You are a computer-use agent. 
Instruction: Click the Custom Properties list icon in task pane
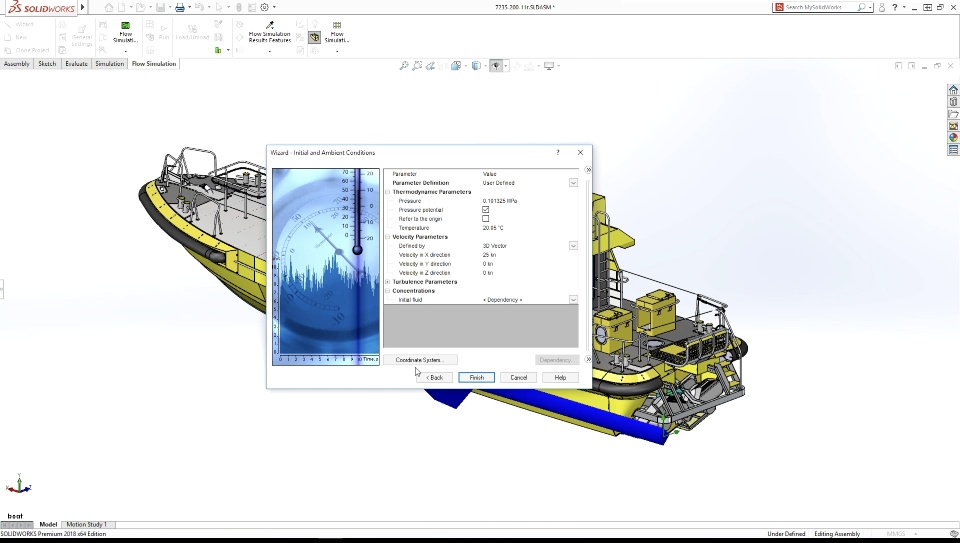coord(953,149)
